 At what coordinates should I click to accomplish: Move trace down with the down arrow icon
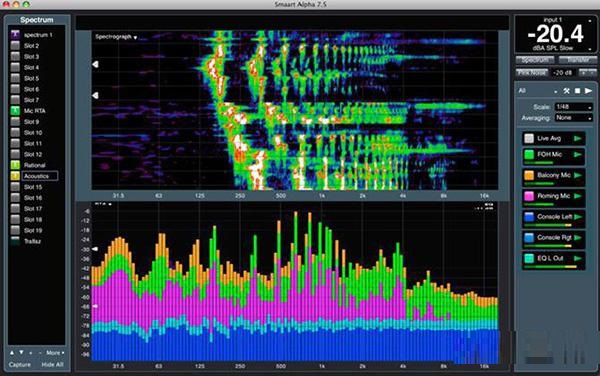click(21, 352)
